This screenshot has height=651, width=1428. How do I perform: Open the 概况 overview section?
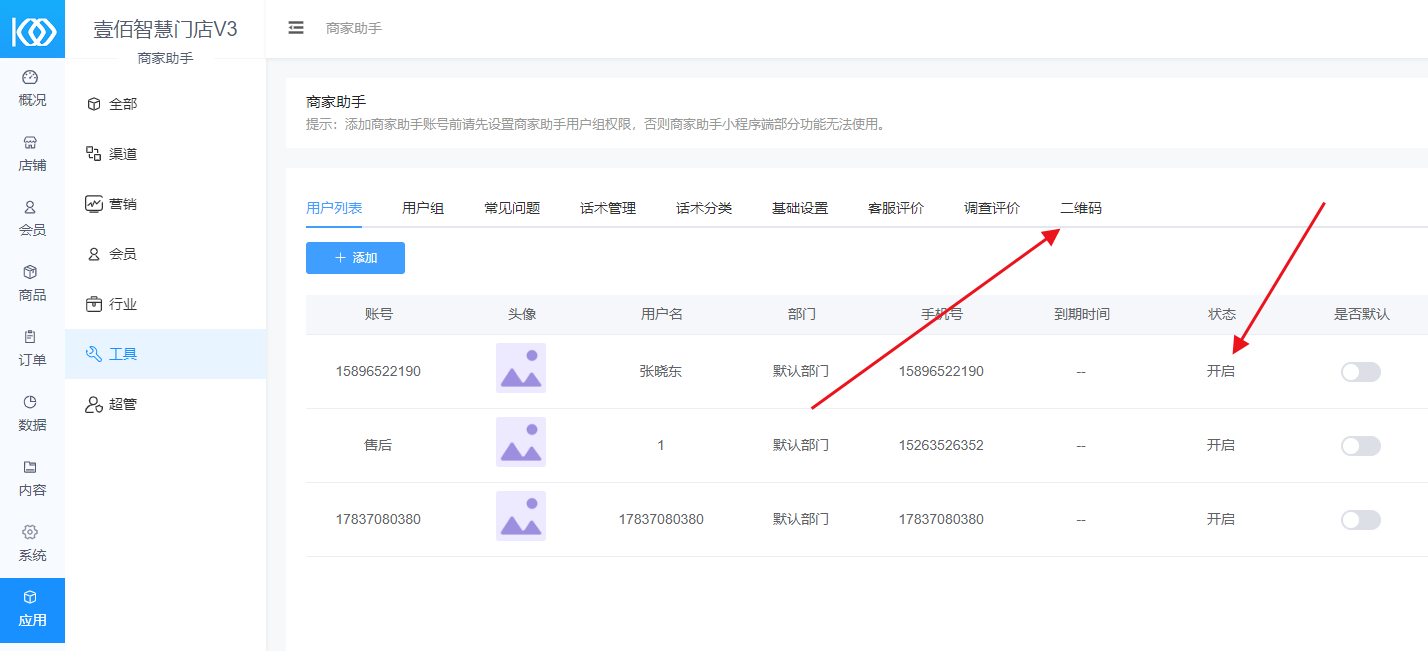[32, 89]
